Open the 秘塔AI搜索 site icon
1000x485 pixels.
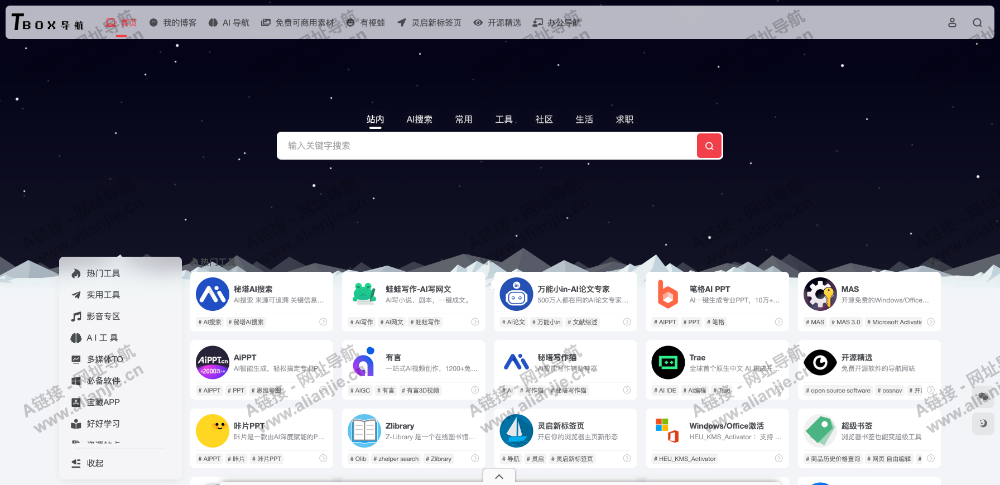[212, 294]
